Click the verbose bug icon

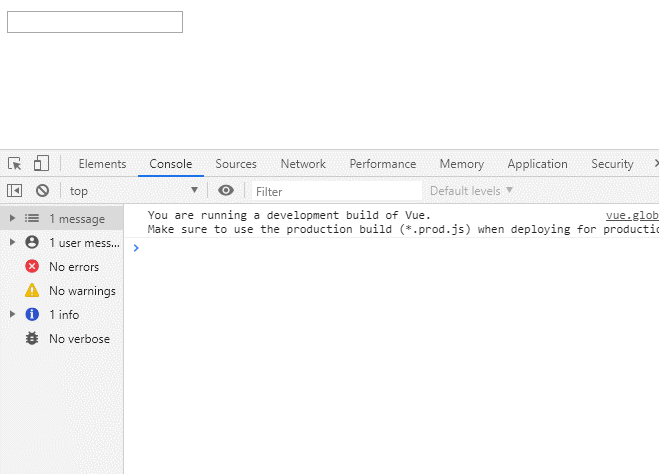(x=32, y=338)
